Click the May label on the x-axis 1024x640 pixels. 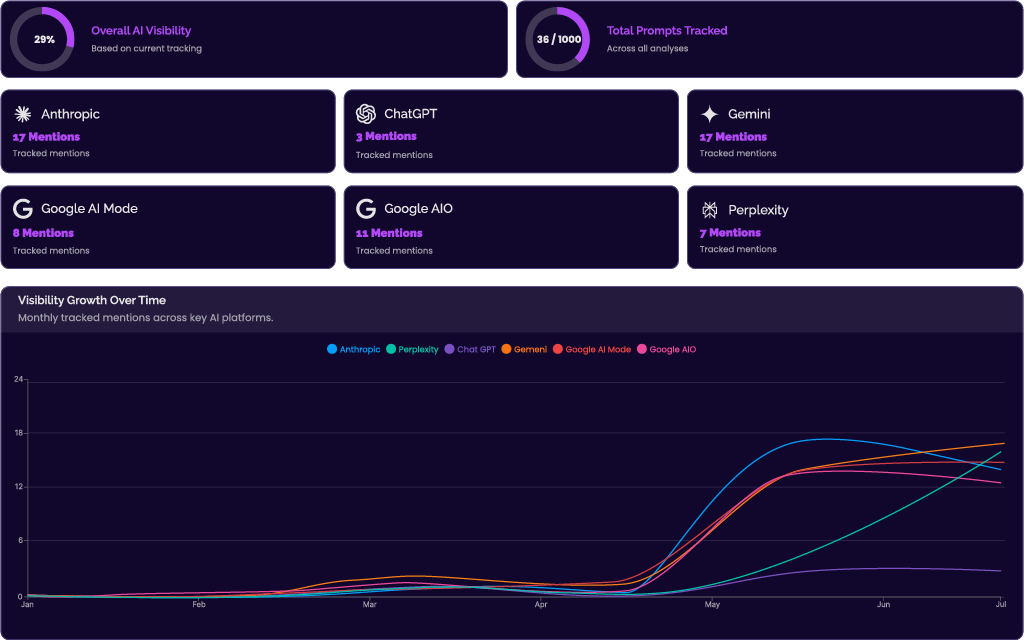[x=712, y=605]
